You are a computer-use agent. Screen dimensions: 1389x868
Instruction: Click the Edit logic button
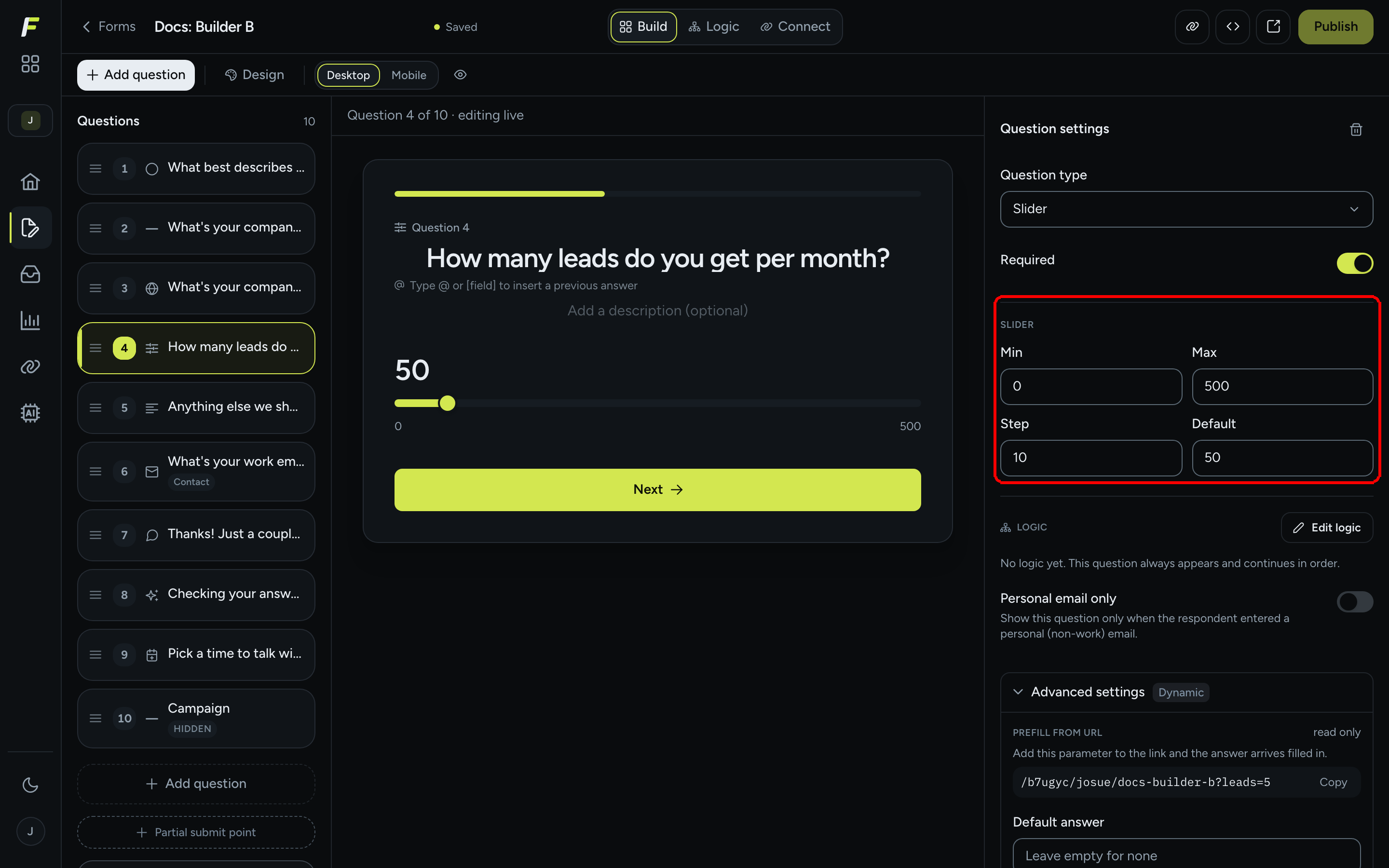[x=1326, y=527]
